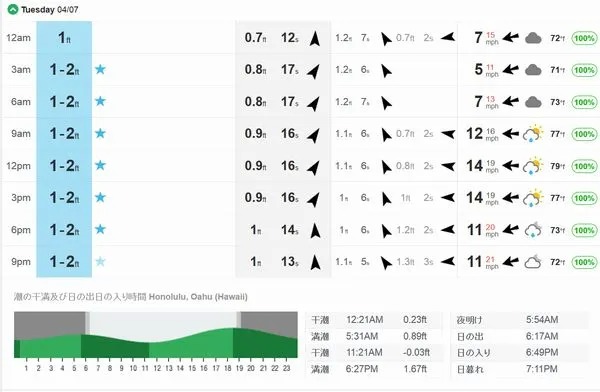The height and width of the screenshot is (392, 600).
Task: Select the 1-2ft surf cell at 6am
Action: [64, 102]
